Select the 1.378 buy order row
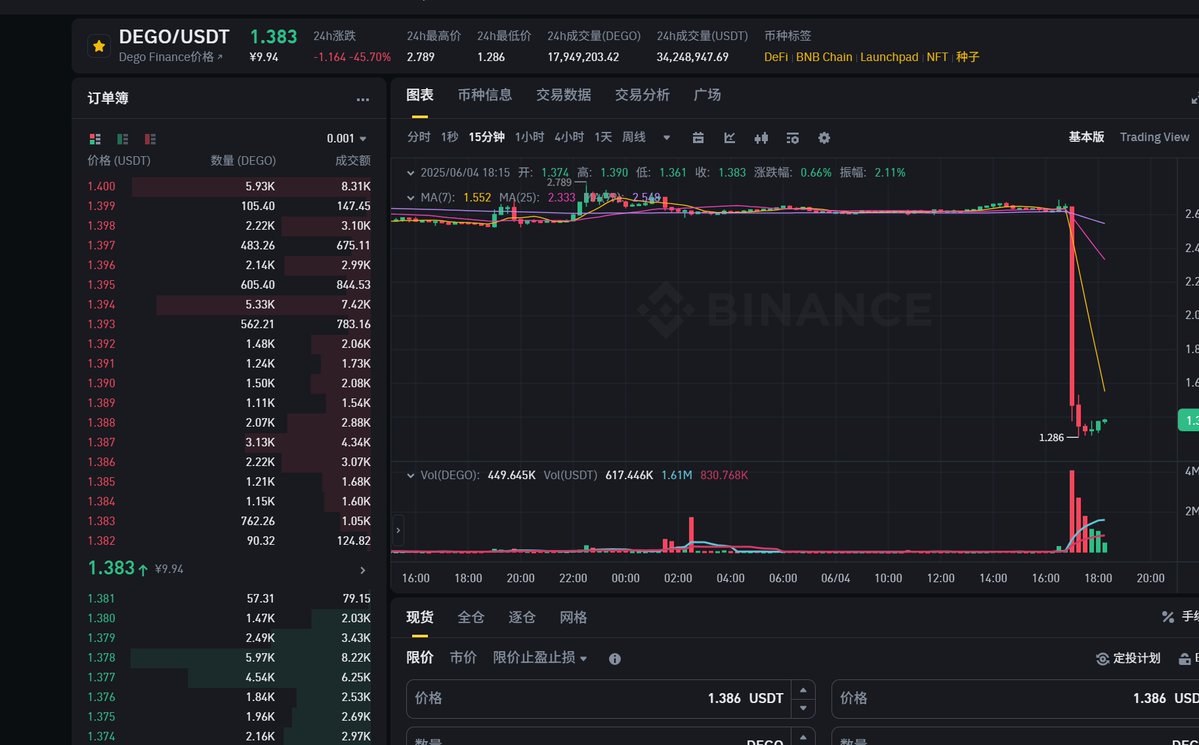 point(229,658)
